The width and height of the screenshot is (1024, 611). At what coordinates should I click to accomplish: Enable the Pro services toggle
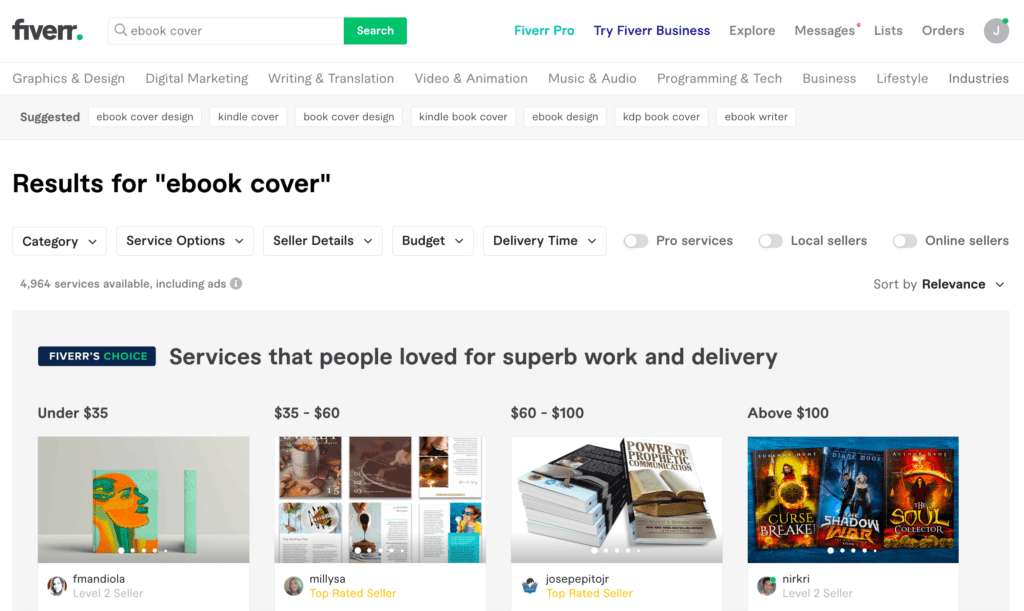coord(634,240)
